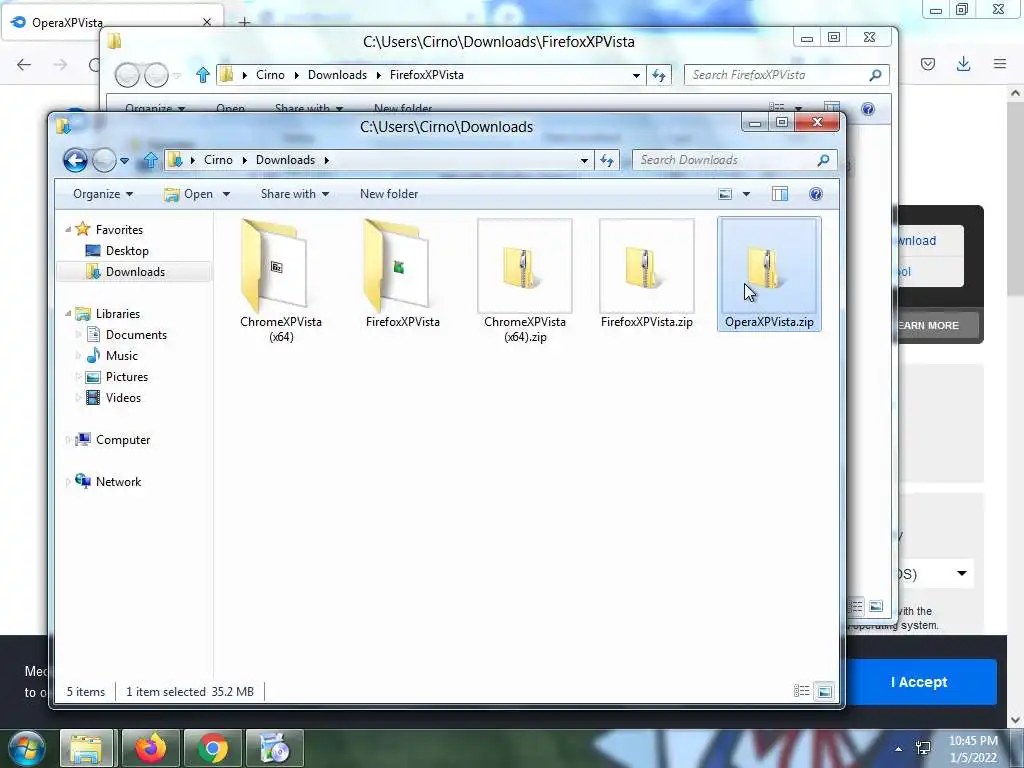
Task: Click the I Accept cookie button
Action: (x=919, y=682)
